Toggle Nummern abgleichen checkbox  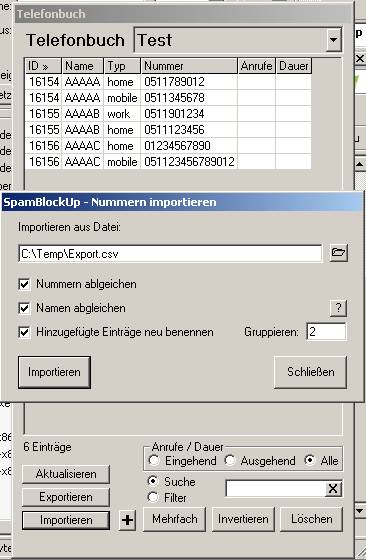point(24,284)
